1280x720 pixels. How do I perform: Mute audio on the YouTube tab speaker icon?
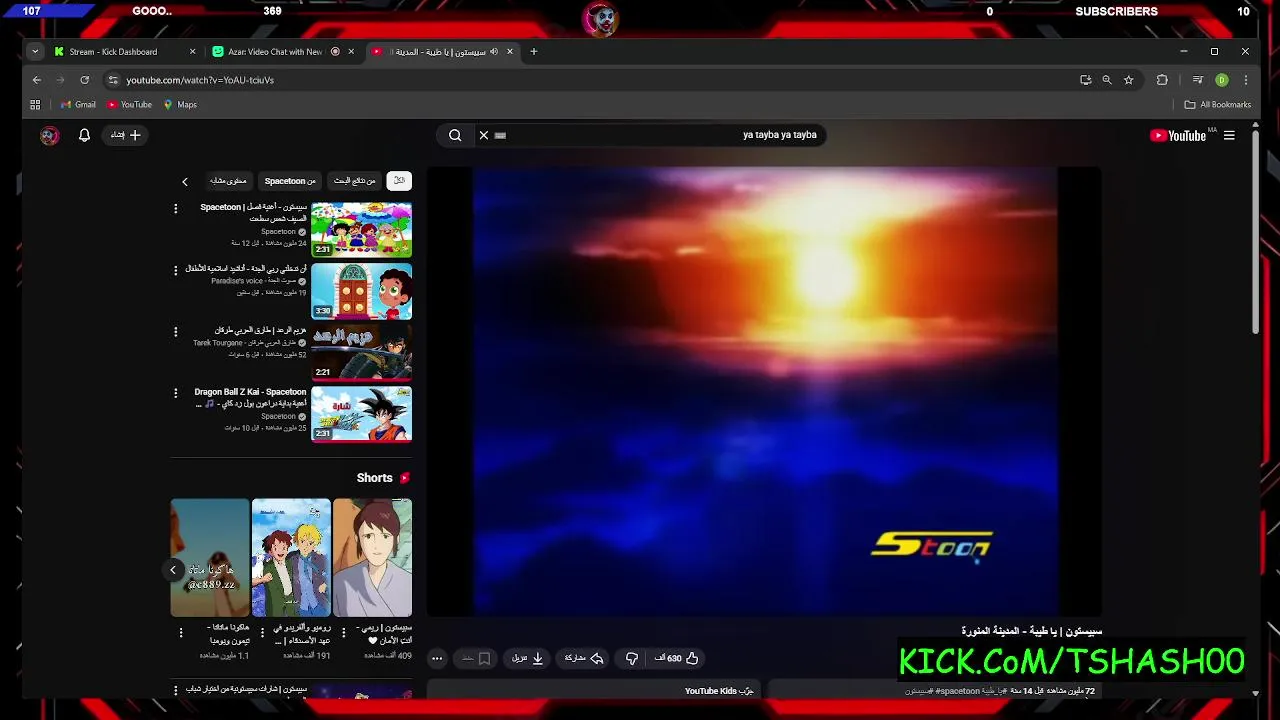494,52
